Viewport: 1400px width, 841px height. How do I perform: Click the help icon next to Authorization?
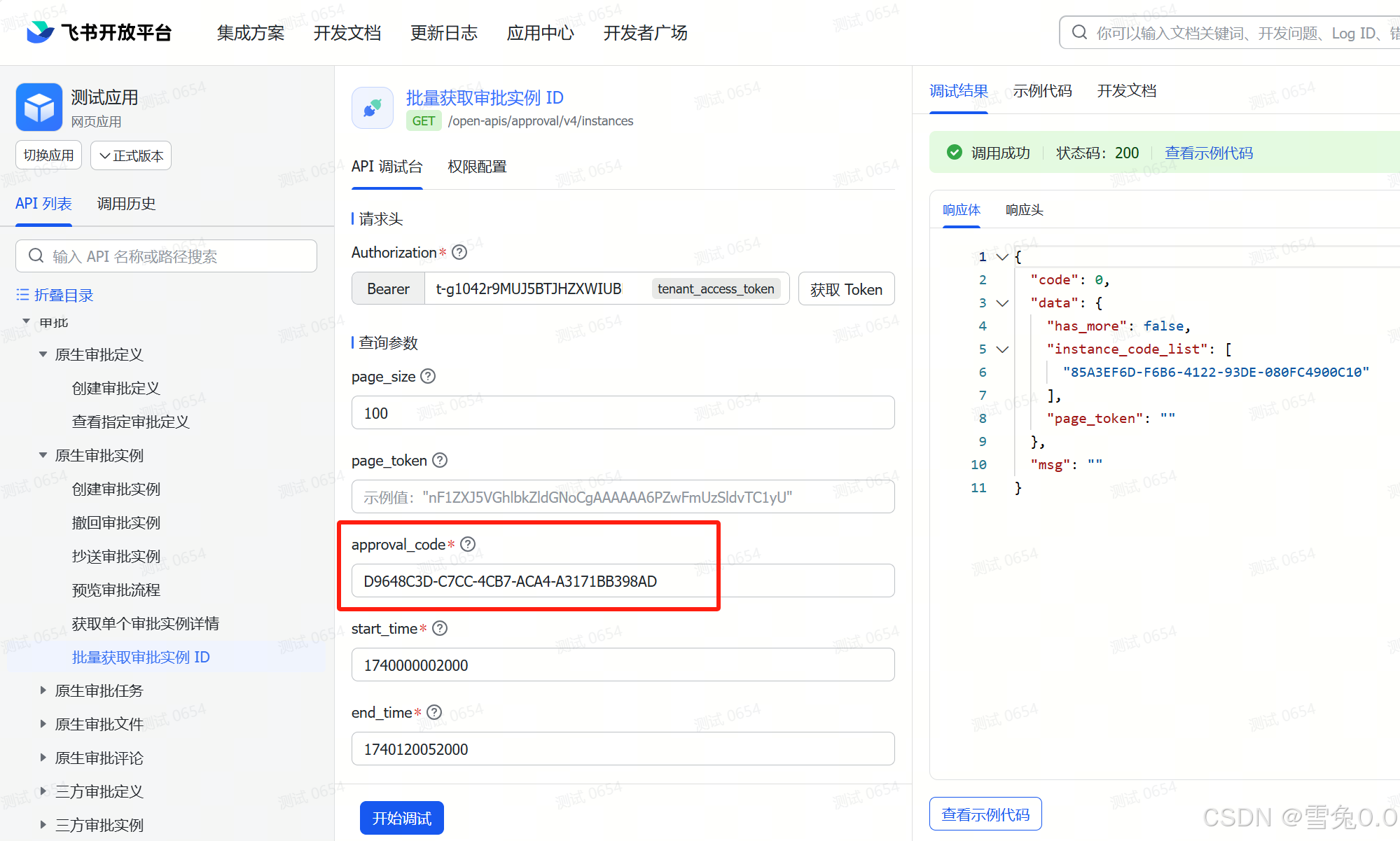pos(459,252)
